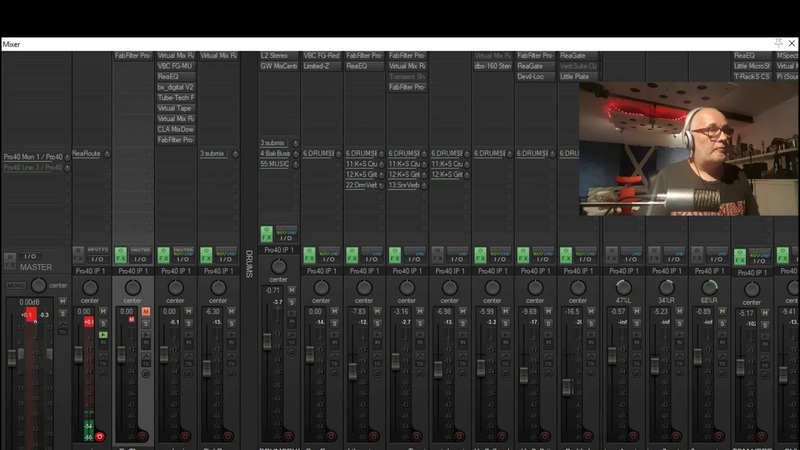Open FX chain on the -7.83 volume track
This screenshot has height=450, width=800.
pos(352,256)
